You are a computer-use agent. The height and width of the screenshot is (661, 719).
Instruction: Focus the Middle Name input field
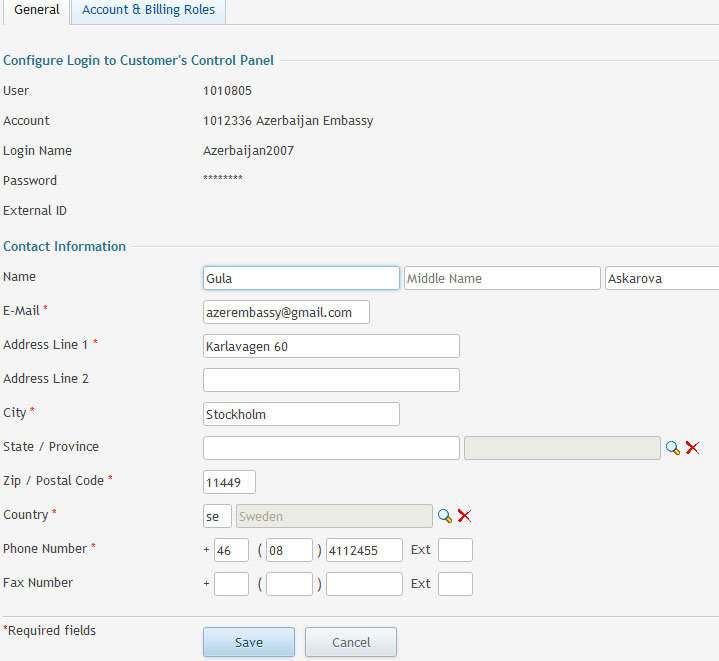[502, 278]
